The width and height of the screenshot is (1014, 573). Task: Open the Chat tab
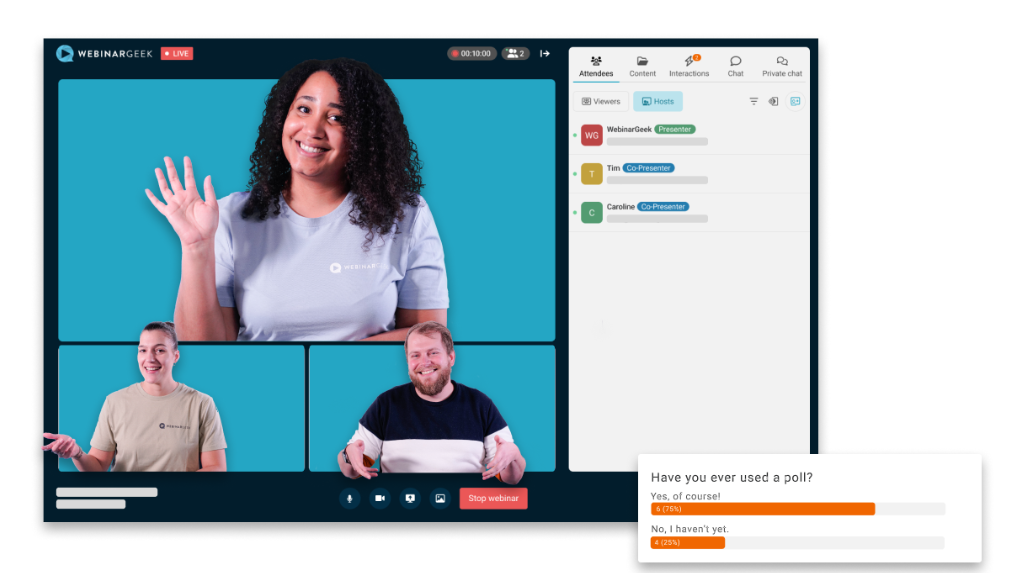735,66
